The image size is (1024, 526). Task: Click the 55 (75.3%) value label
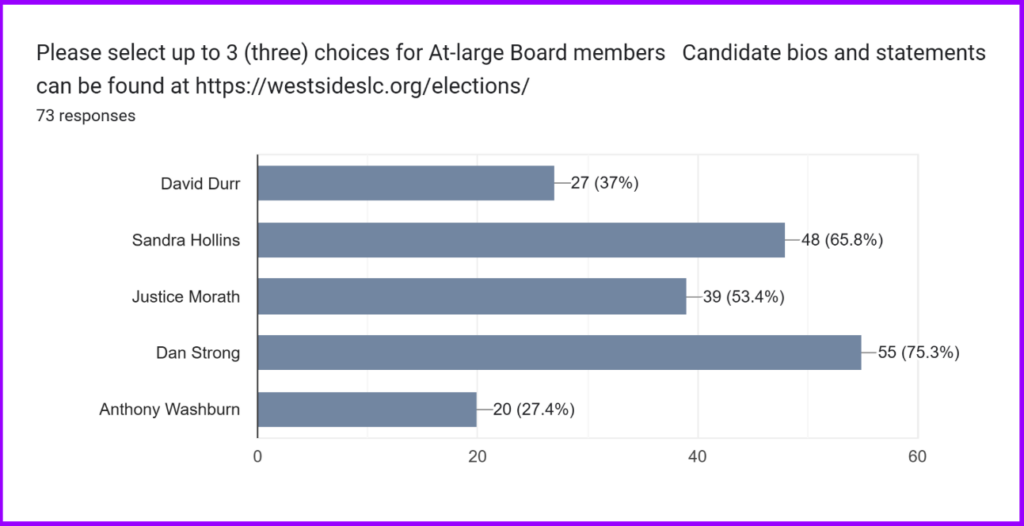tap(918, 353)
